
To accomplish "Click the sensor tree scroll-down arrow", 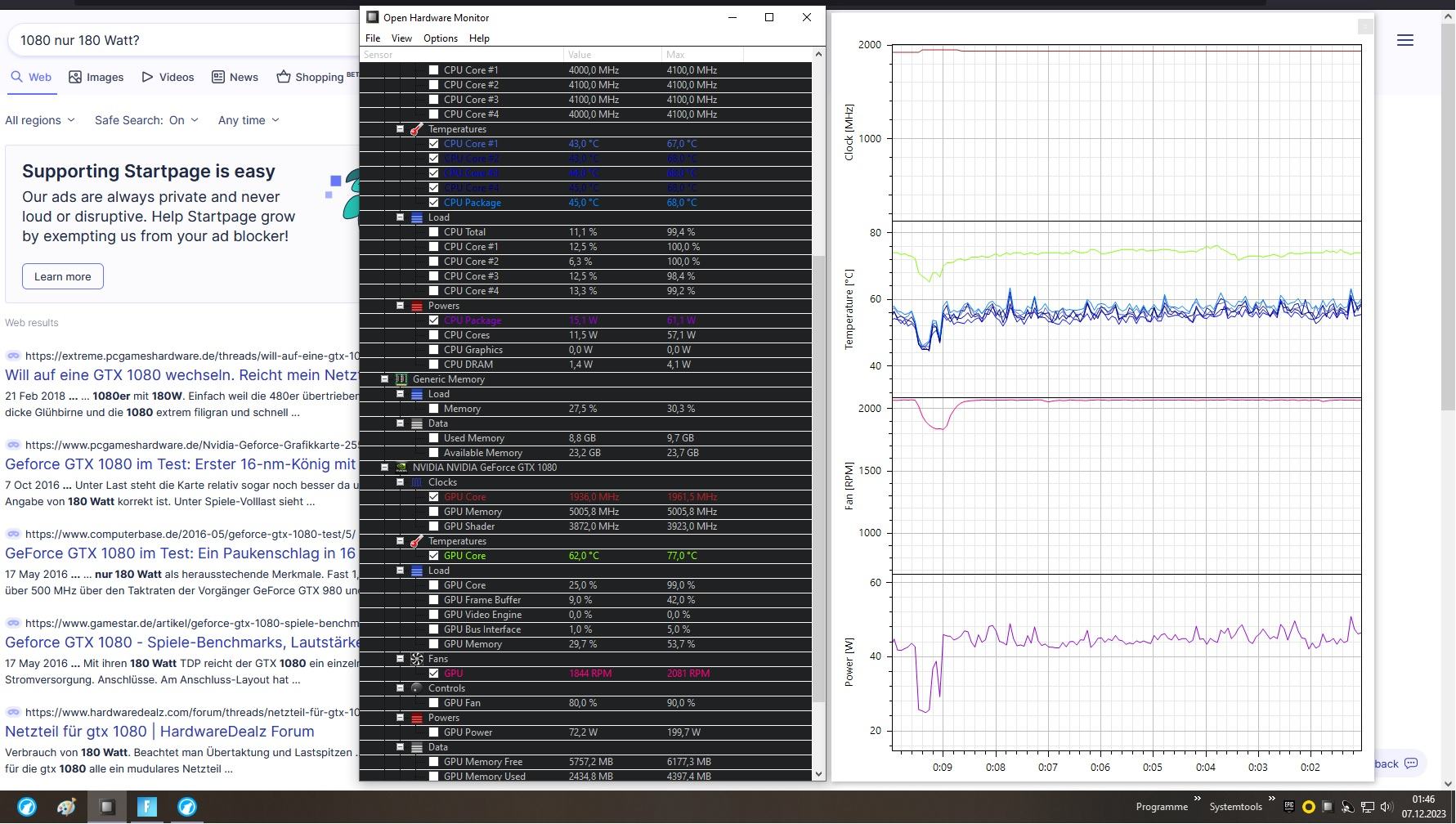I will pos(818,774).
